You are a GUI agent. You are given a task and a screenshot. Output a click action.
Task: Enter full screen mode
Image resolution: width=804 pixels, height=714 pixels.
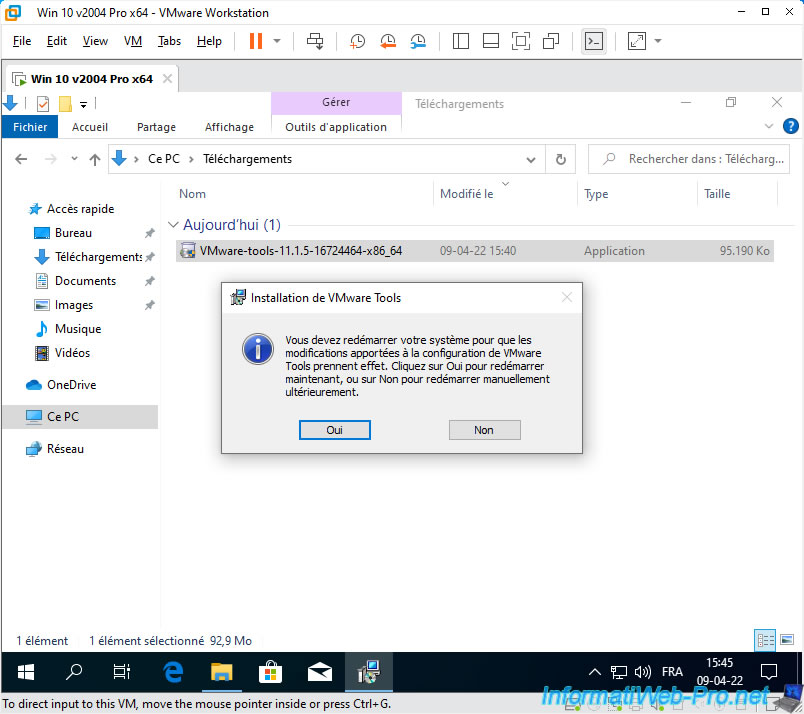point(521,41)
